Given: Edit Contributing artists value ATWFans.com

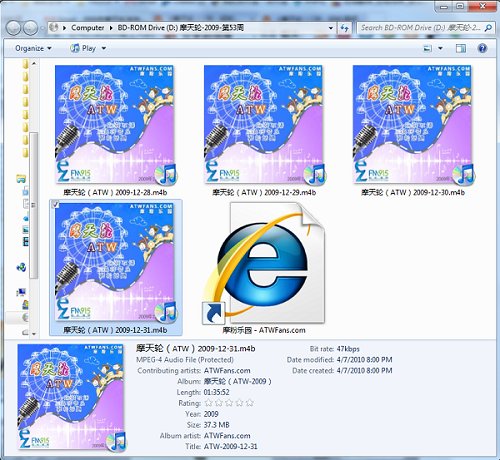Looking at the screenshot, I should pyautogui.click(x=227, y=371).
